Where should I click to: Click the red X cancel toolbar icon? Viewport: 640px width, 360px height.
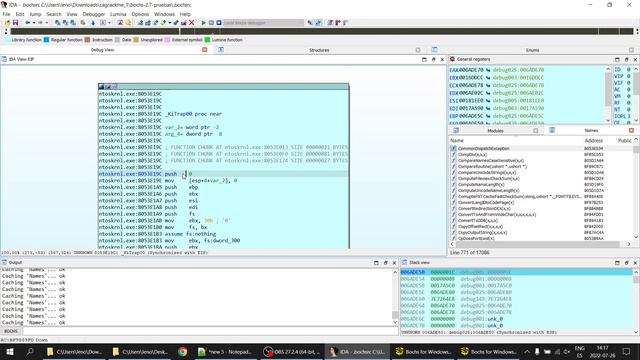point(191,23)
